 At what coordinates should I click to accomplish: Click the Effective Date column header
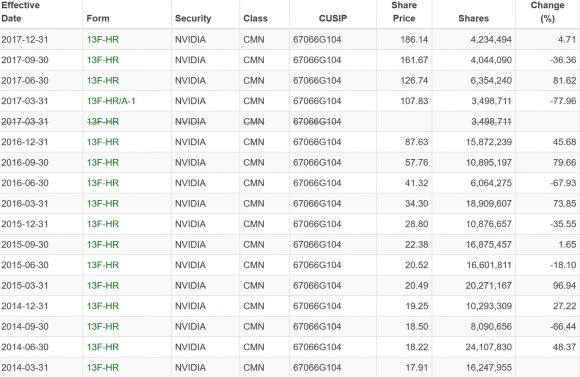coord(20,12)
